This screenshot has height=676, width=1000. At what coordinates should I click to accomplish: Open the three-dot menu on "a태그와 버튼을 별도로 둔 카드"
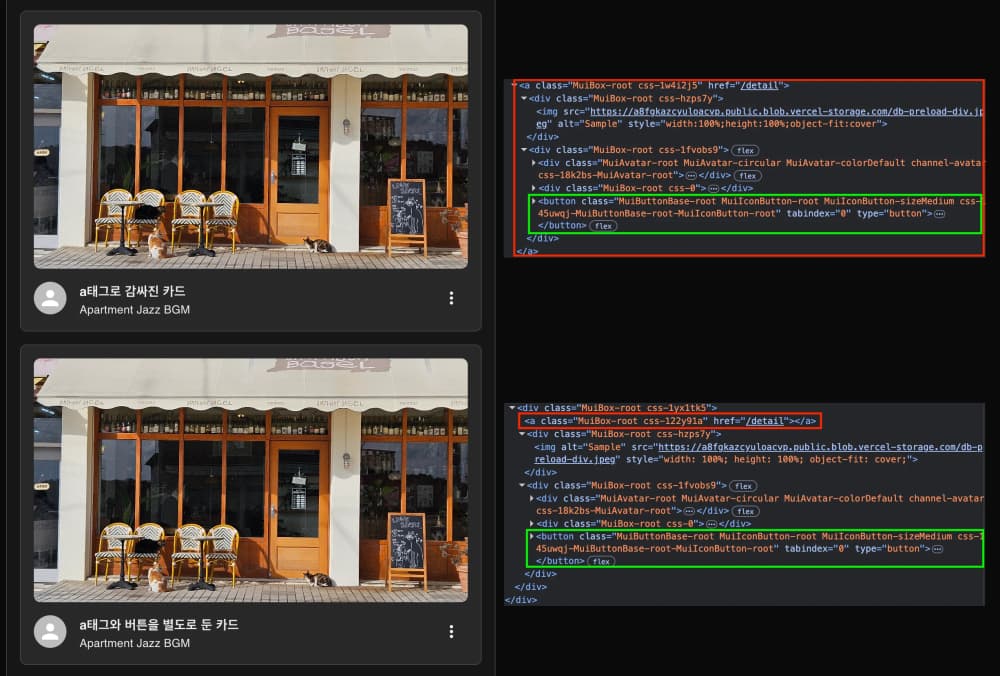tap(451, 631)
